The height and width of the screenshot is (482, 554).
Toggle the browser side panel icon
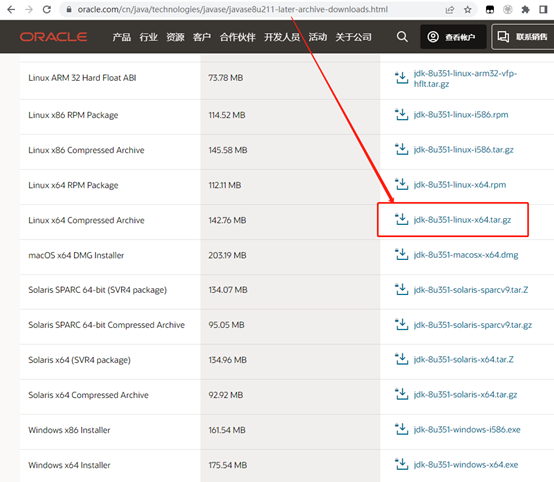tap(543, 10)
